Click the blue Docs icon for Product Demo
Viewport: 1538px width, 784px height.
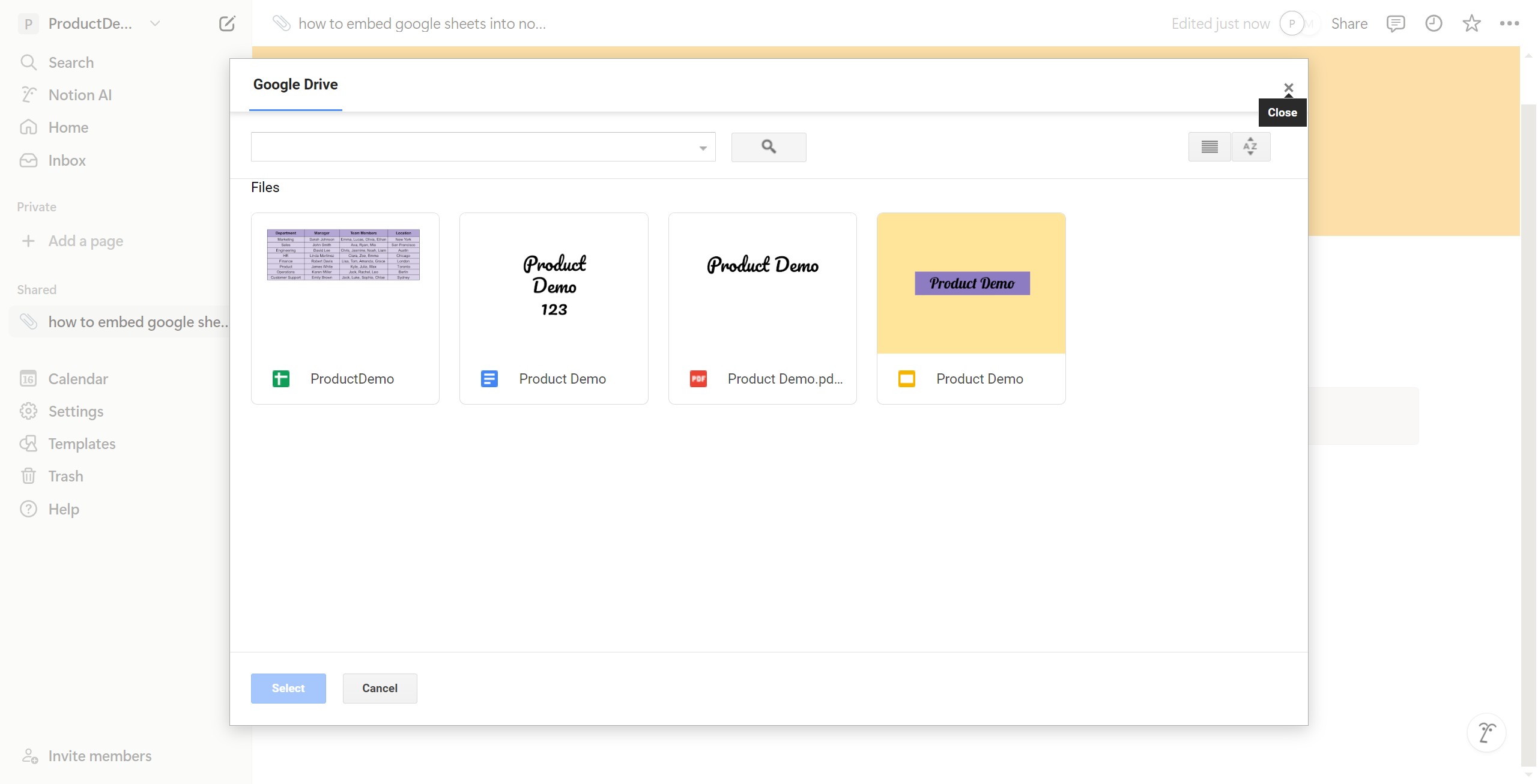click(489, 379)
